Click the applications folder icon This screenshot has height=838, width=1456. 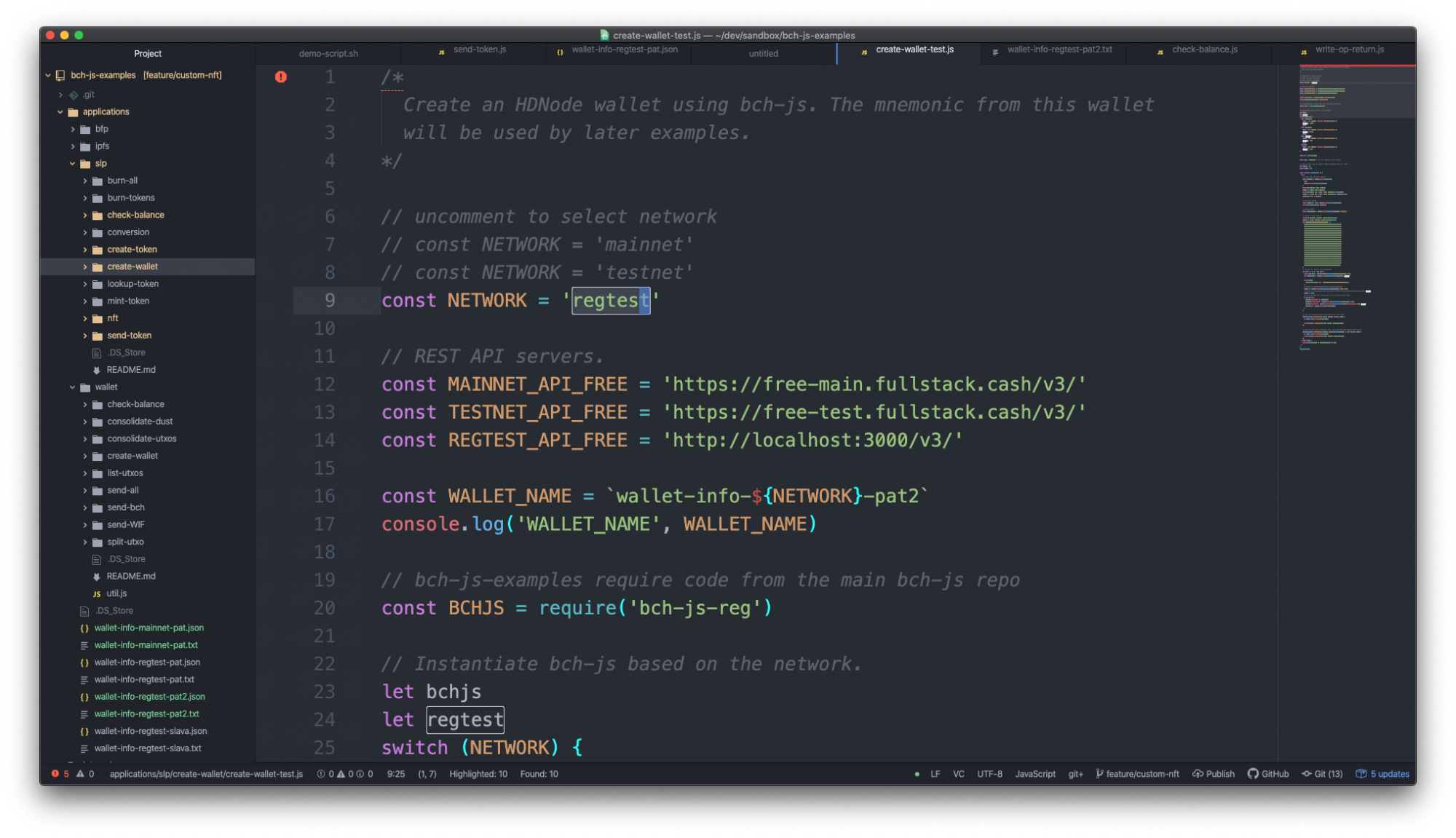[73, 112]
